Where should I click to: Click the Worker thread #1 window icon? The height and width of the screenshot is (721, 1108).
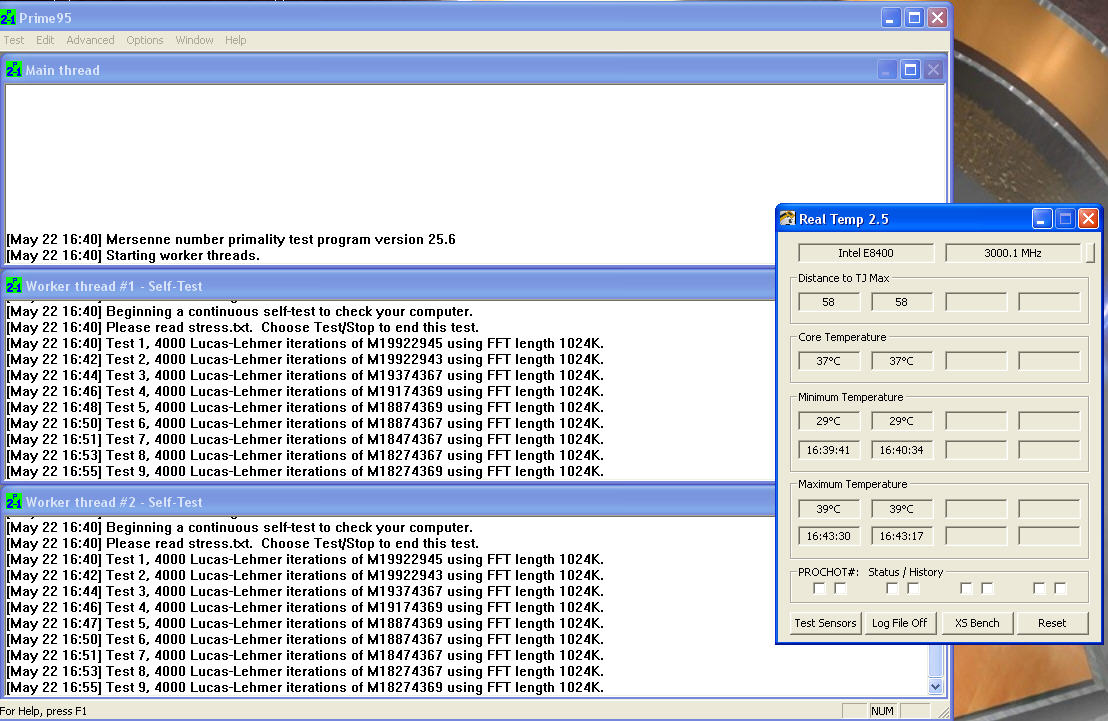[x=13, y=286]
